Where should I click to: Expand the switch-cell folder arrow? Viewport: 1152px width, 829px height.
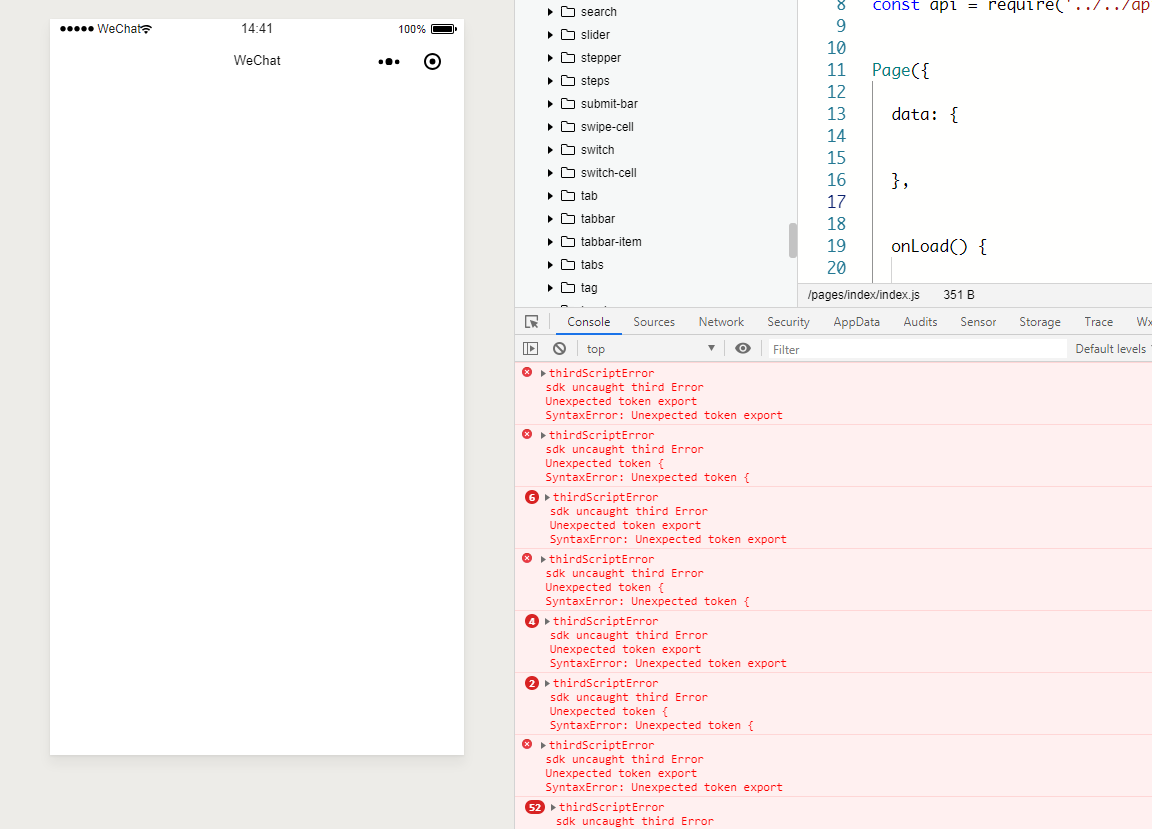coord(550,173)
